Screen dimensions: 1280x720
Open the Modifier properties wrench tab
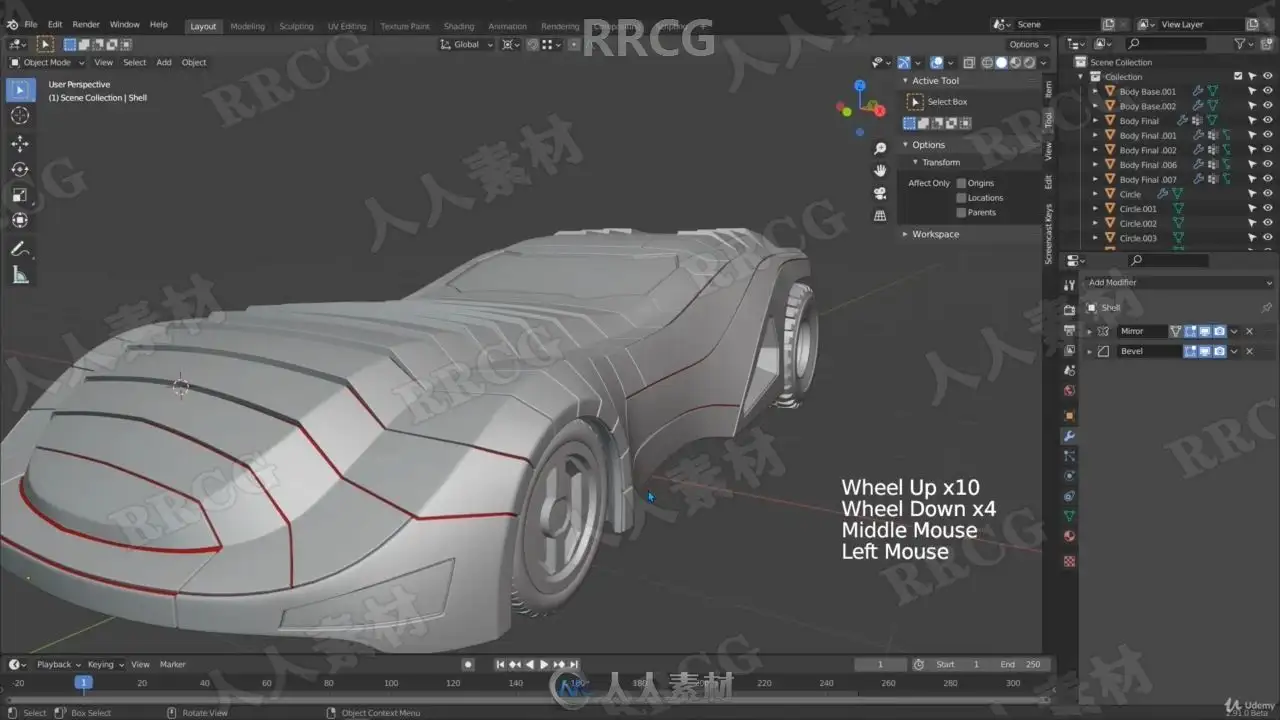coord(1069,436)
